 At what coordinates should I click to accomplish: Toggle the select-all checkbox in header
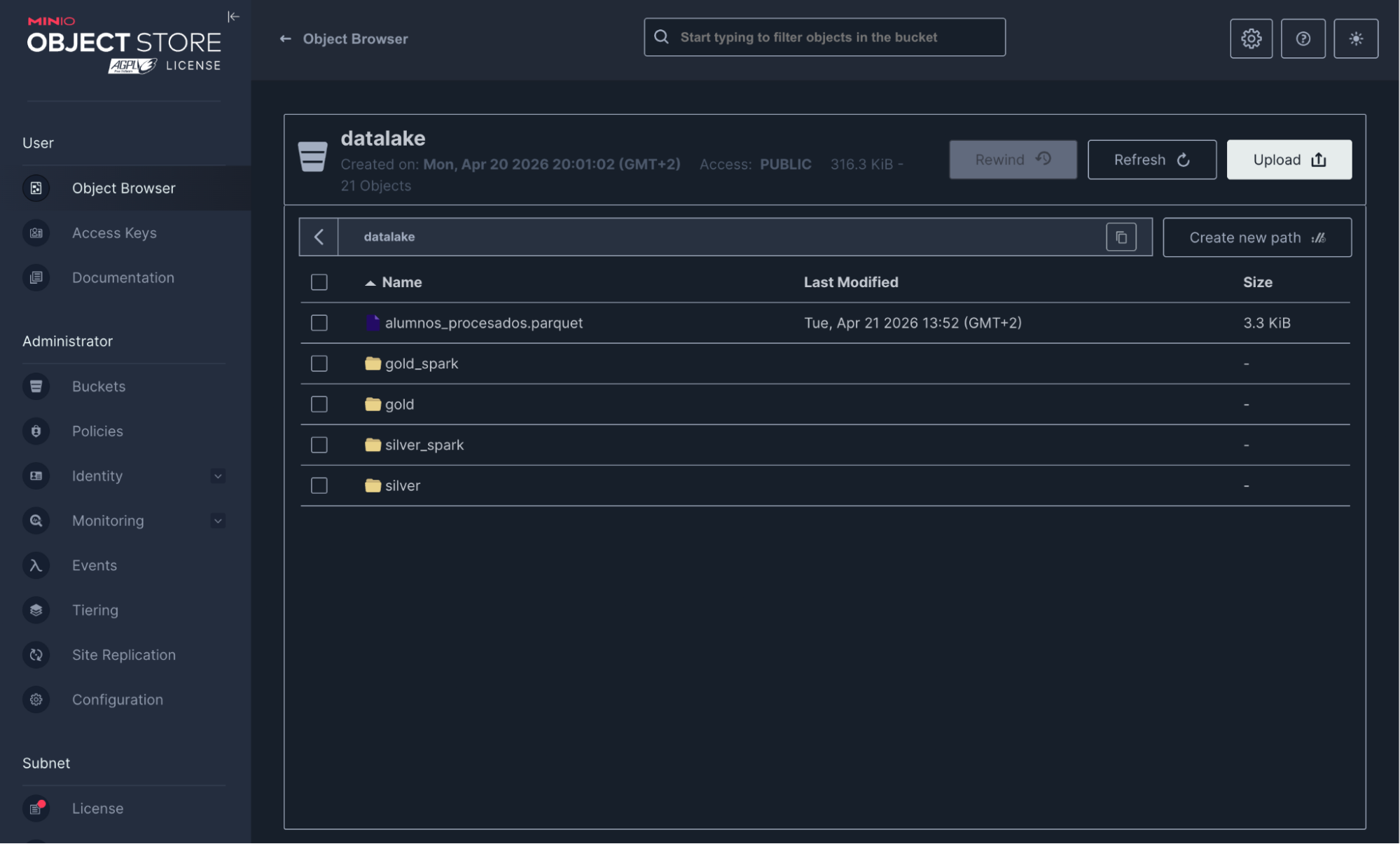coord(319,282)
